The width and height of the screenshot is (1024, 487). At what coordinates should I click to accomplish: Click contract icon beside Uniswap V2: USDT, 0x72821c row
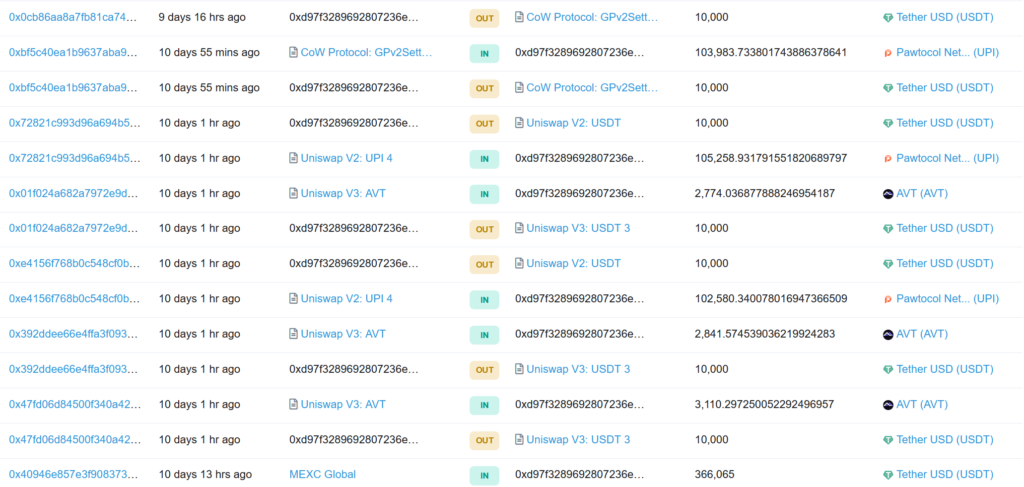pyautogui.click(x=519, y=123)
